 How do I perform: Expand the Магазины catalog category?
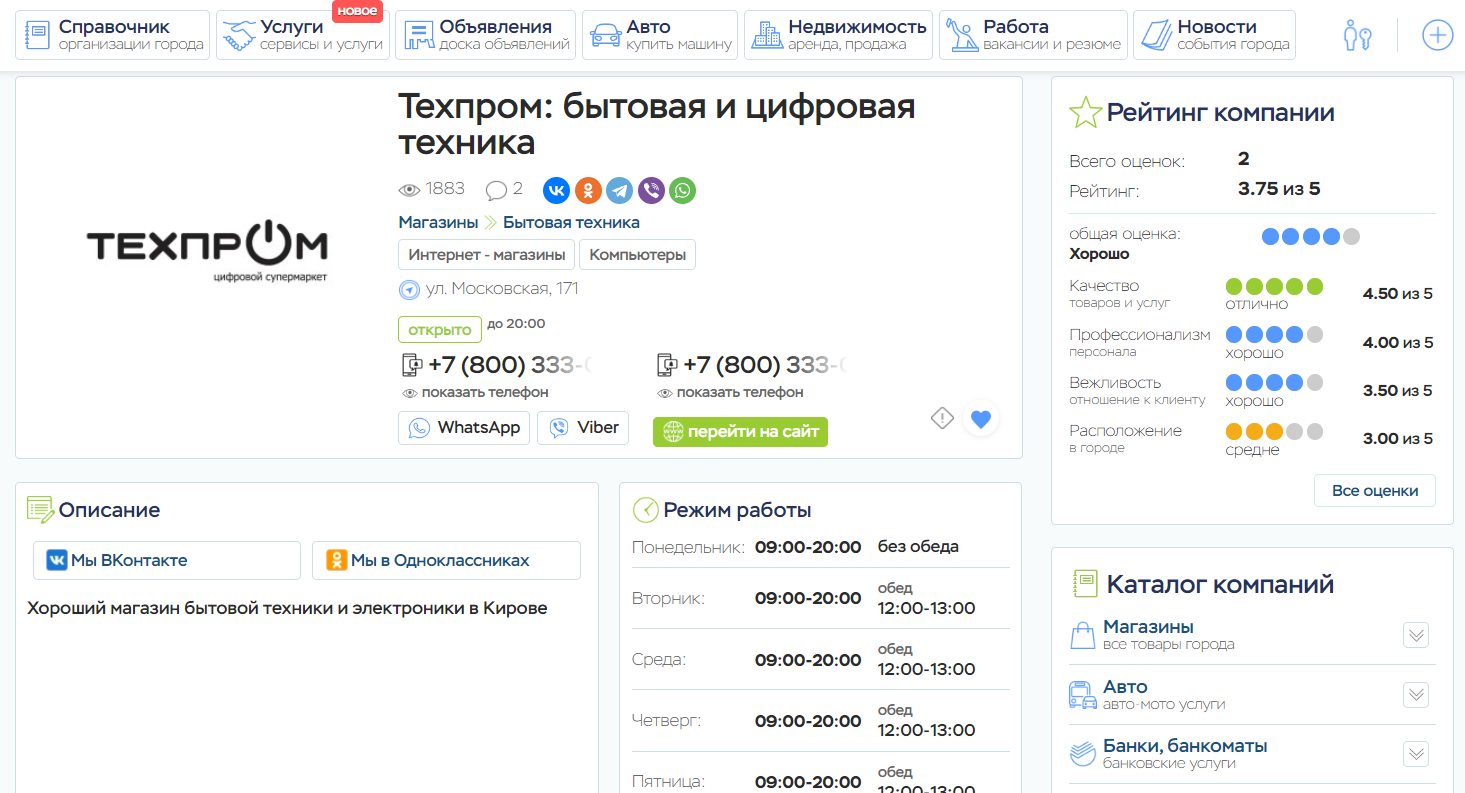(x=1416, y=635)
